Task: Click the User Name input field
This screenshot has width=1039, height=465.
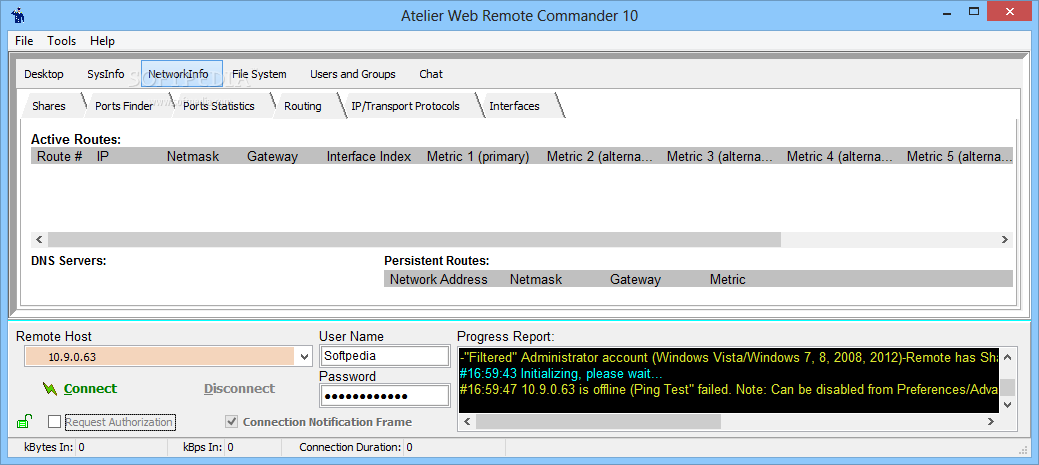Action: tap(384, 356)
